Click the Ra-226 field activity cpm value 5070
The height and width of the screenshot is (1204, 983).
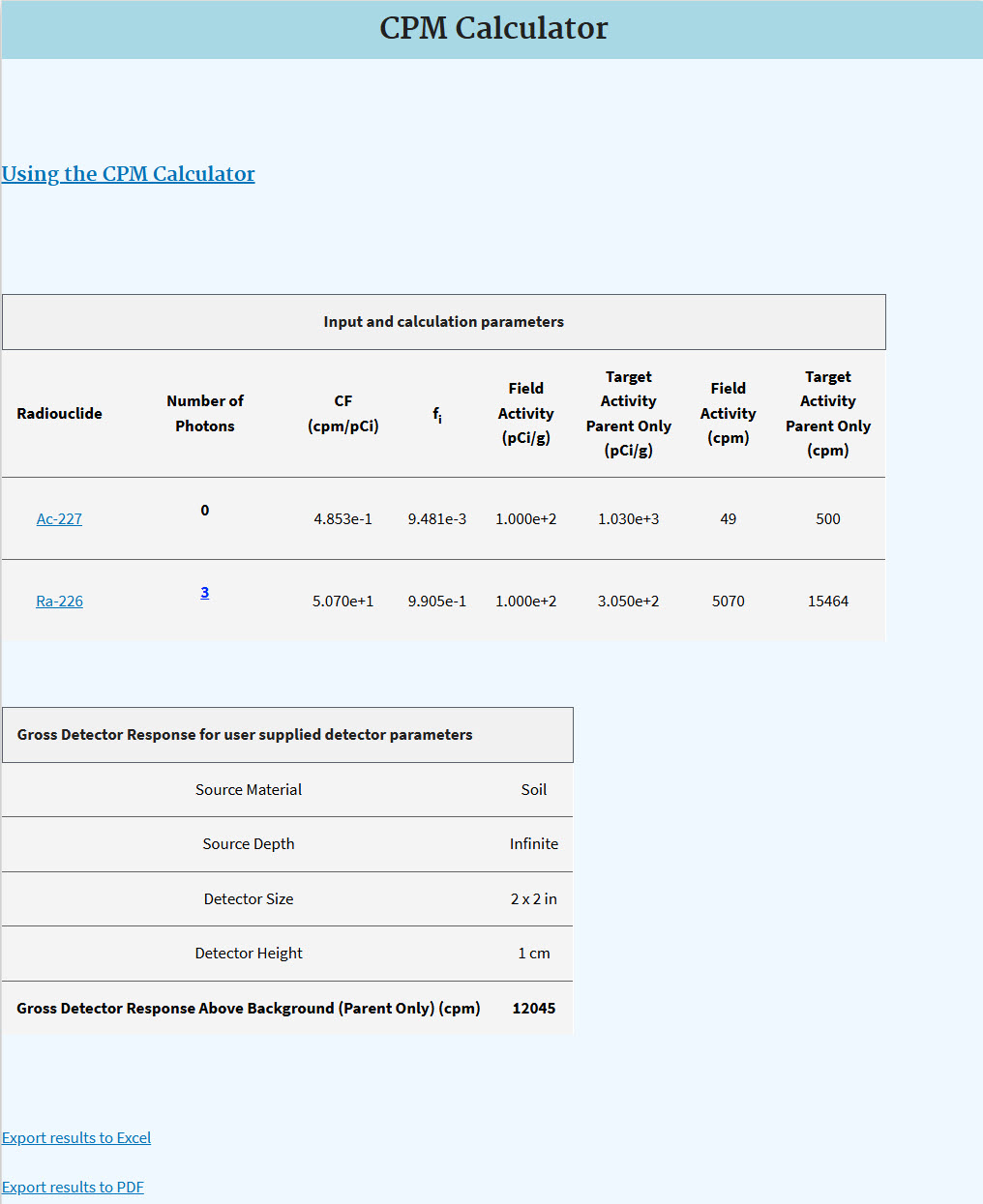point(728,602)
